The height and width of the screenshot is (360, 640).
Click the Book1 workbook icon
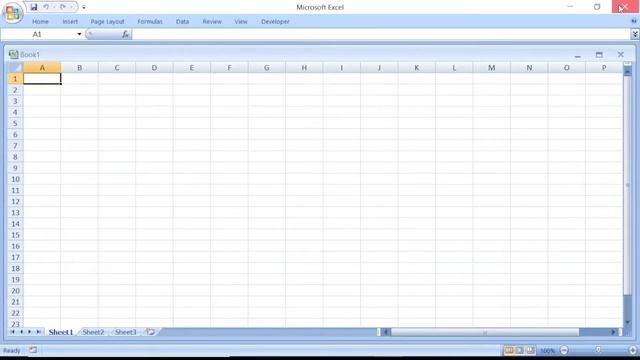(x=13, y=54)
